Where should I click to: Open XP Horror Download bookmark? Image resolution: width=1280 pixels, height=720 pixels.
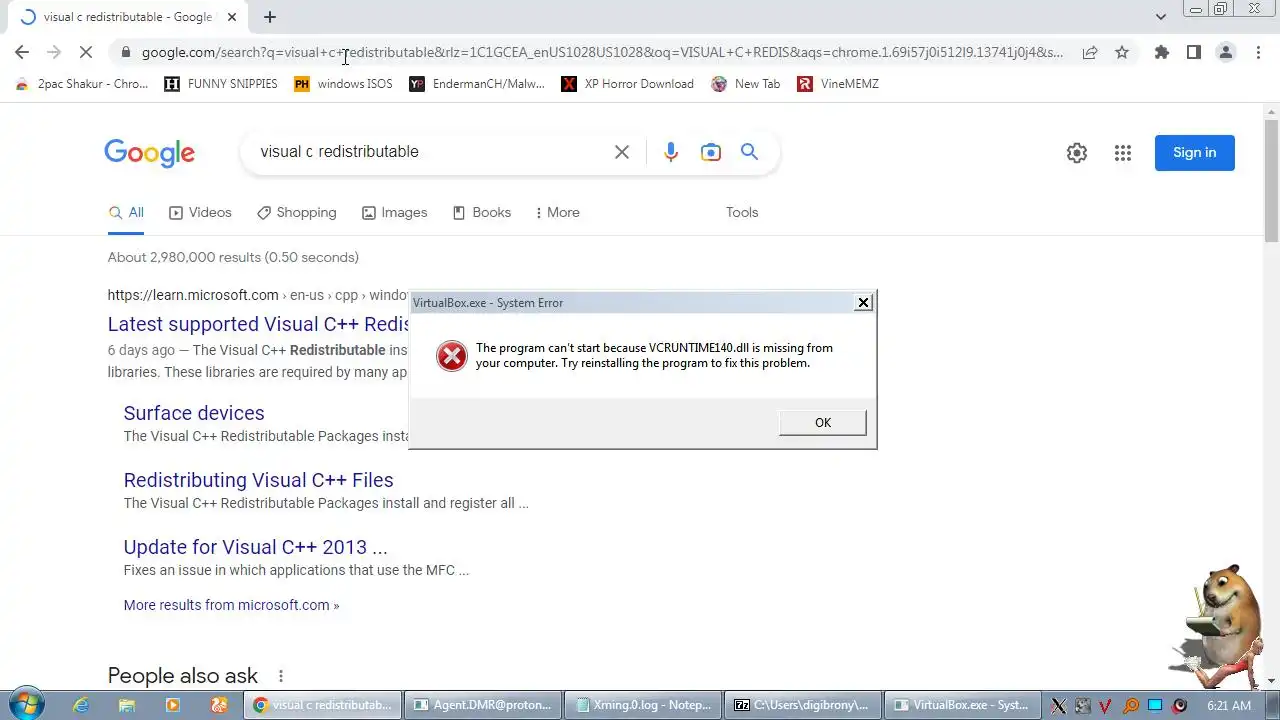point(627,84)
